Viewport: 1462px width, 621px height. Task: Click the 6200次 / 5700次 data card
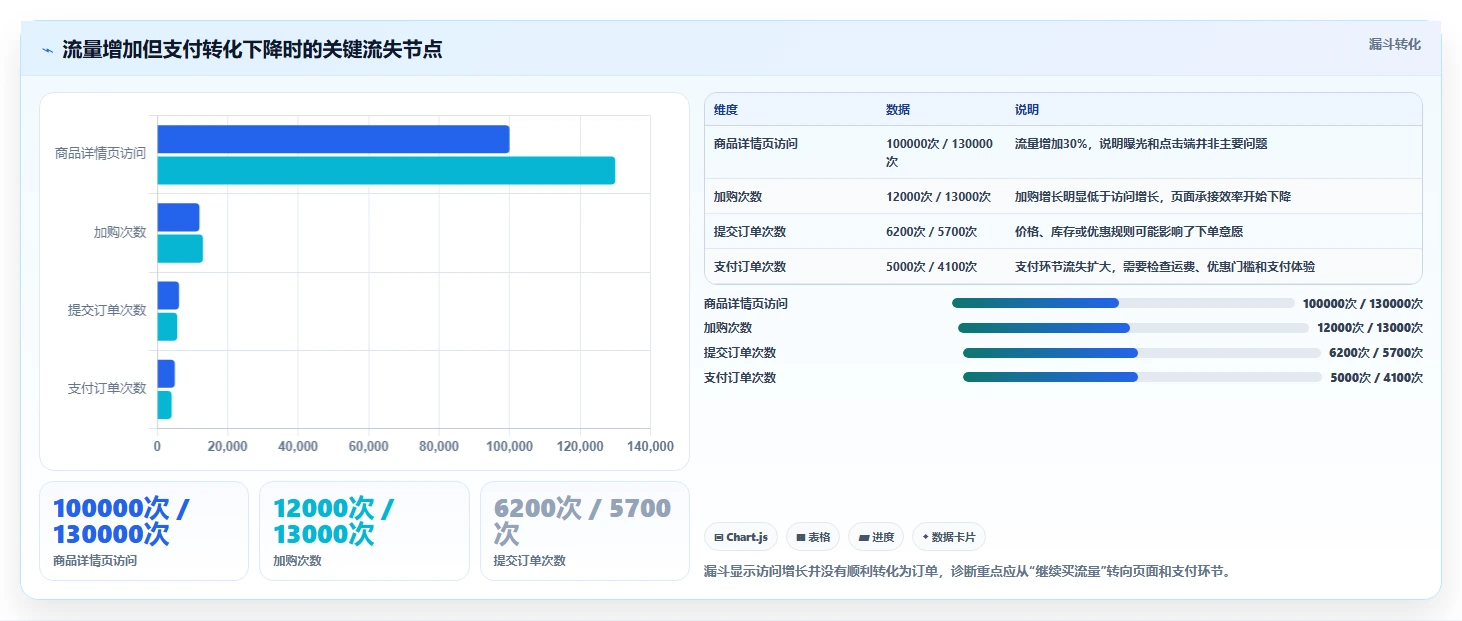(585, 531)
